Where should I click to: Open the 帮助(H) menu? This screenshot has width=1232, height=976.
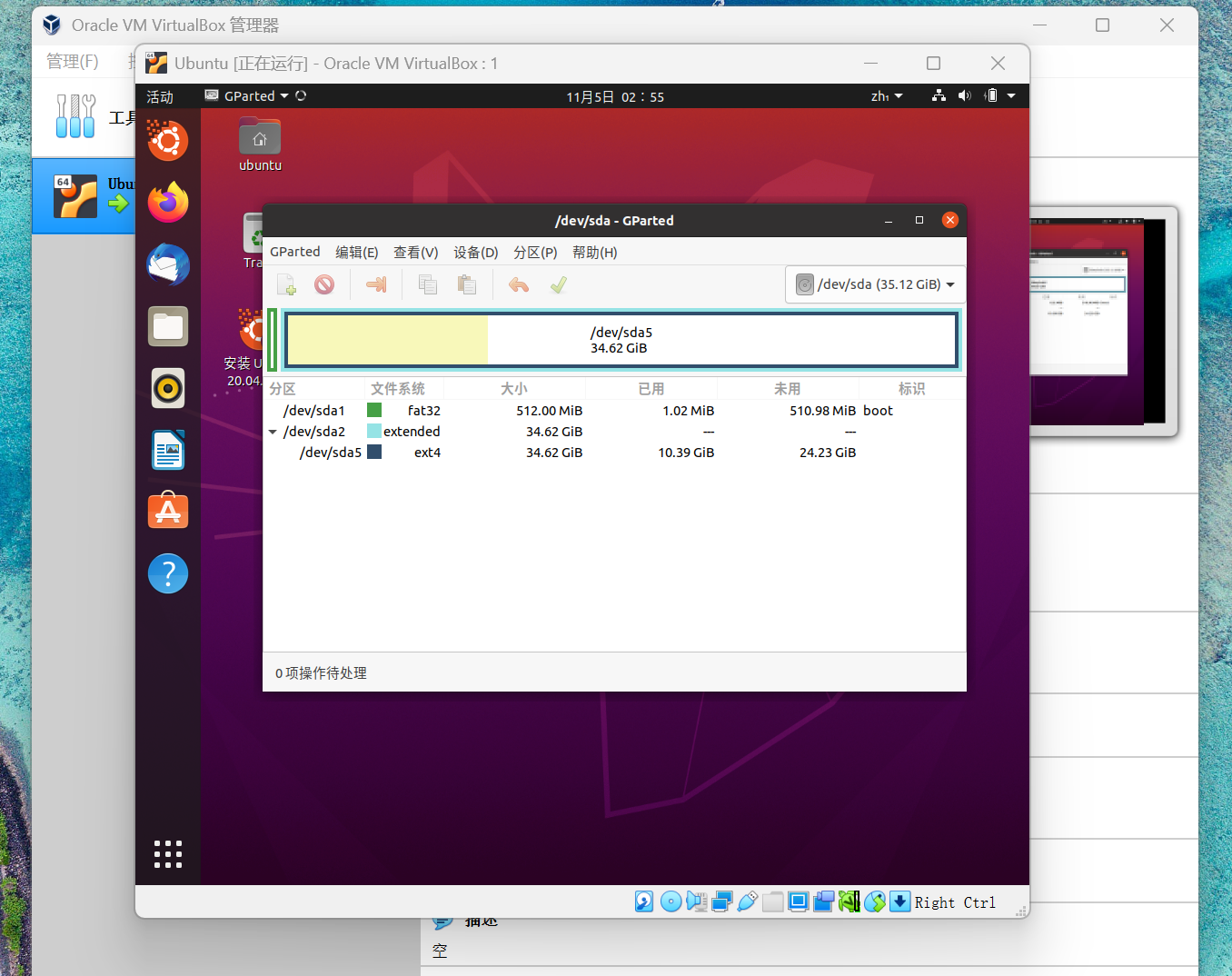(x=594, y=252)
